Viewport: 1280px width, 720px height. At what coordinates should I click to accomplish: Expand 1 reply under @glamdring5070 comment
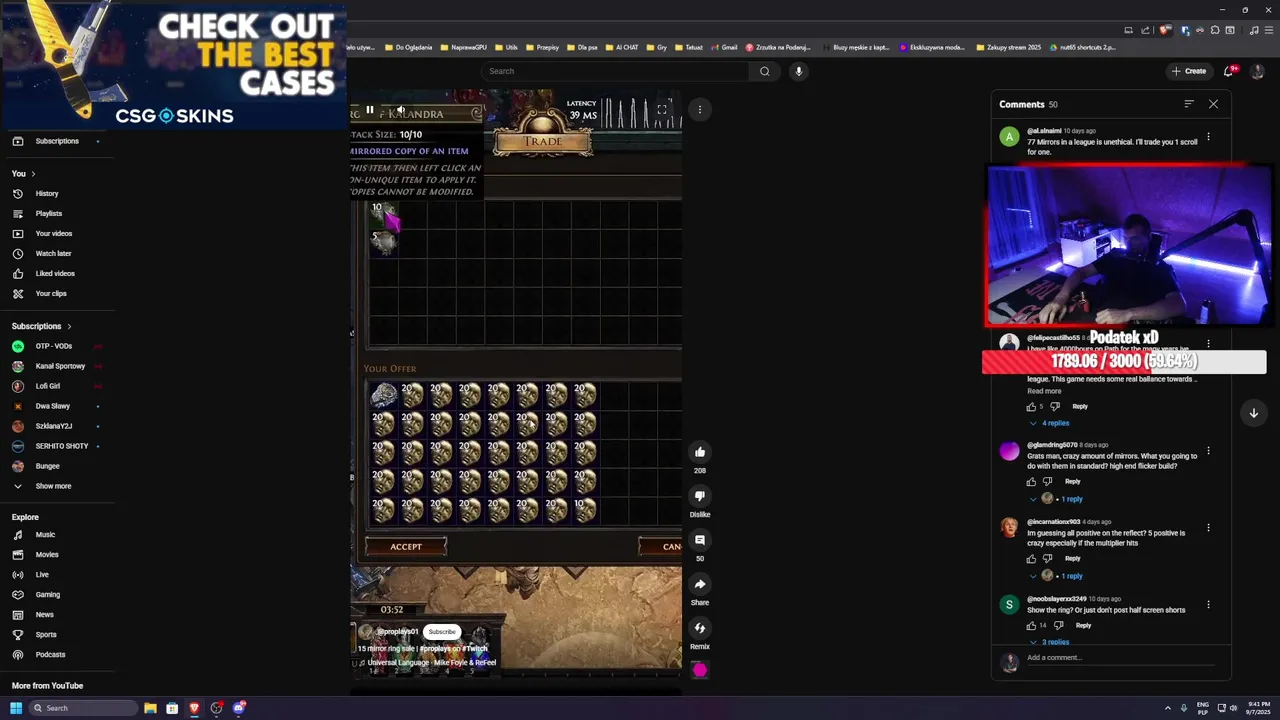point(1056,499)
